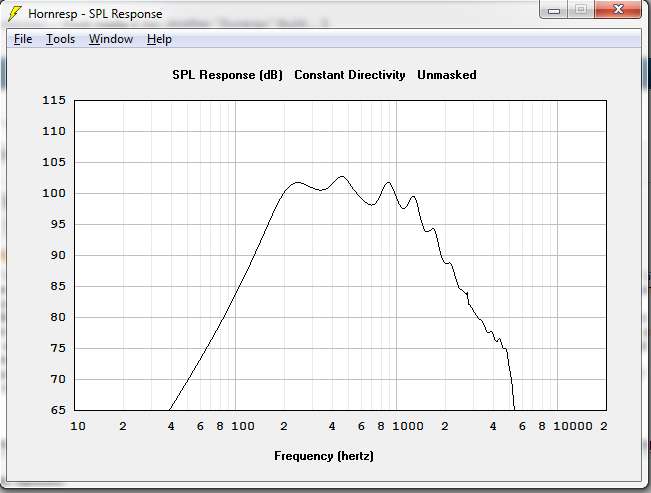Open the Help menu
This screenshot has height=493, width=651.
click(159, 39)
